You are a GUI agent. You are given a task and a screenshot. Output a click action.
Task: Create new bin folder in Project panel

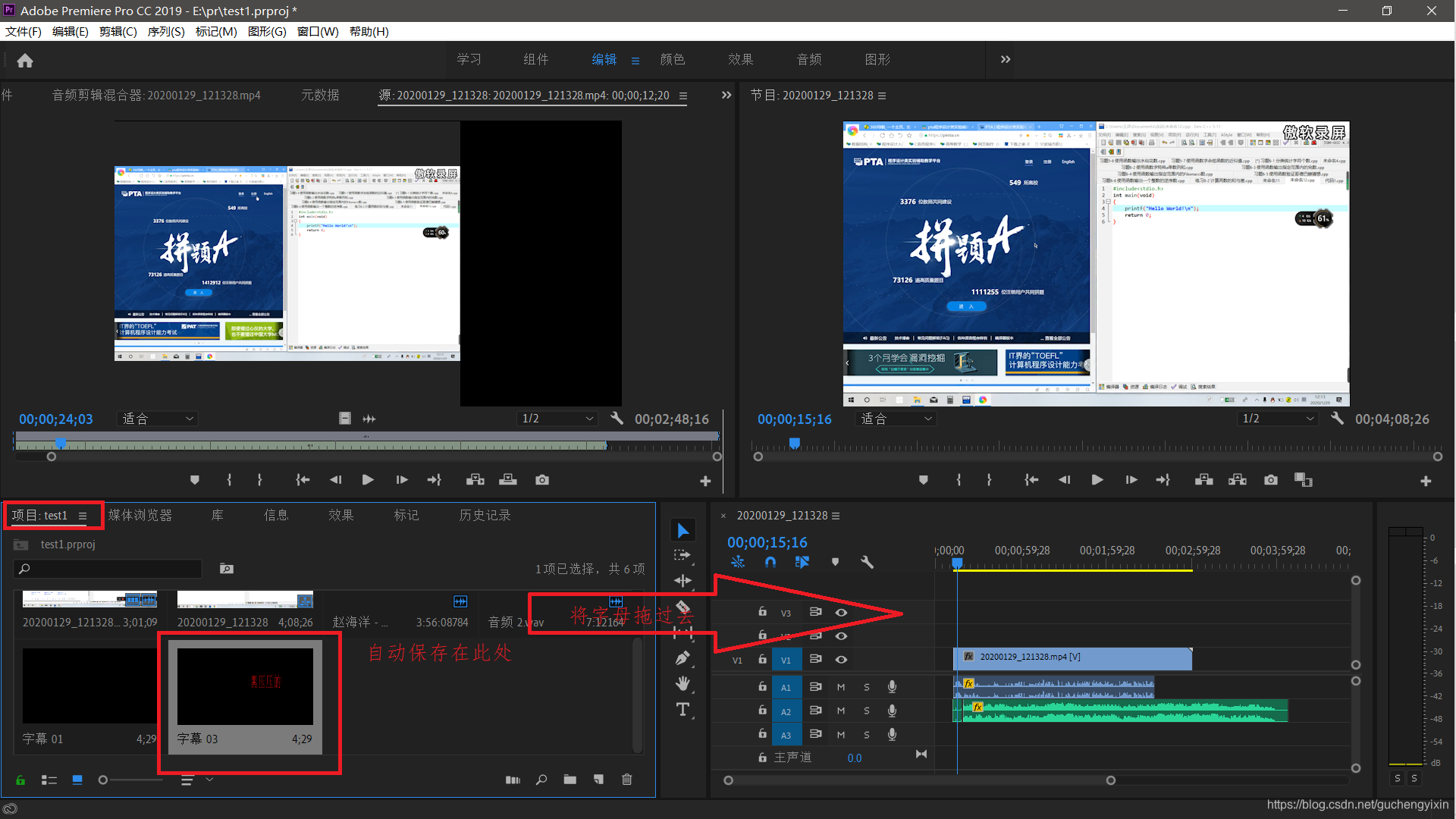pos(570,780)
